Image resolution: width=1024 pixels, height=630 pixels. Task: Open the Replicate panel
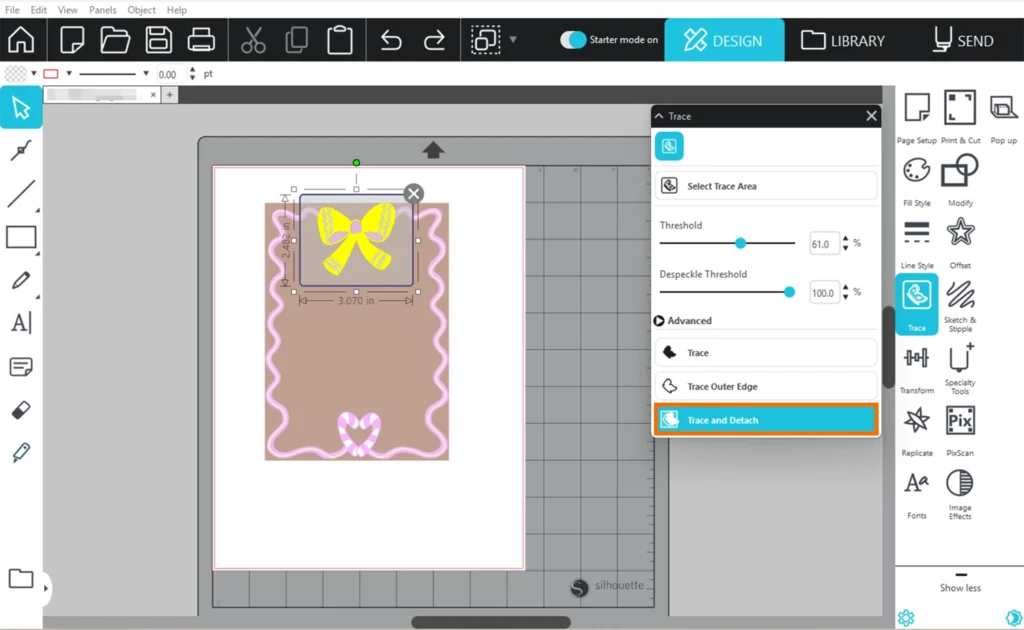[x=916, y=422]
